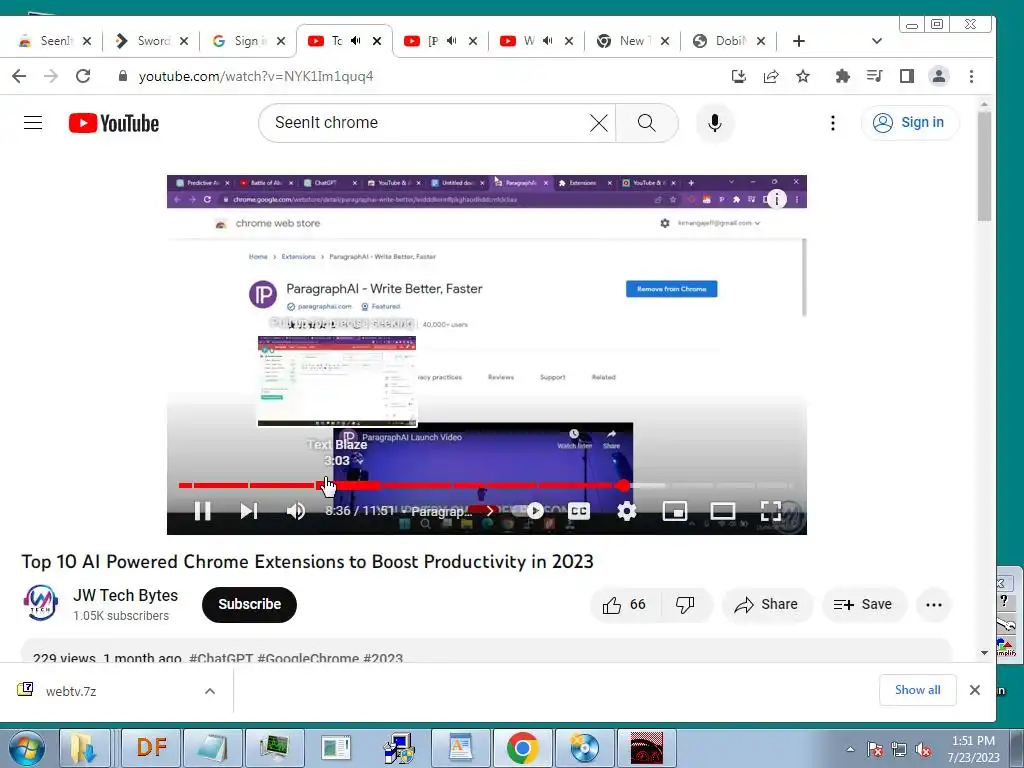Open the speaker volume tray icon
The width and height of the screenshot is (1024, 768).
click(923, 749)
